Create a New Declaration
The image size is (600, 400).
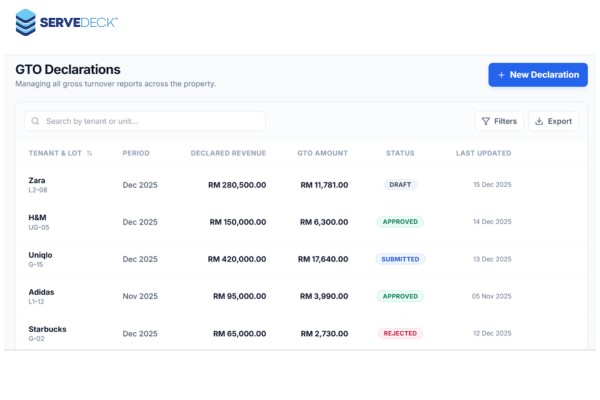click(538, 75)
